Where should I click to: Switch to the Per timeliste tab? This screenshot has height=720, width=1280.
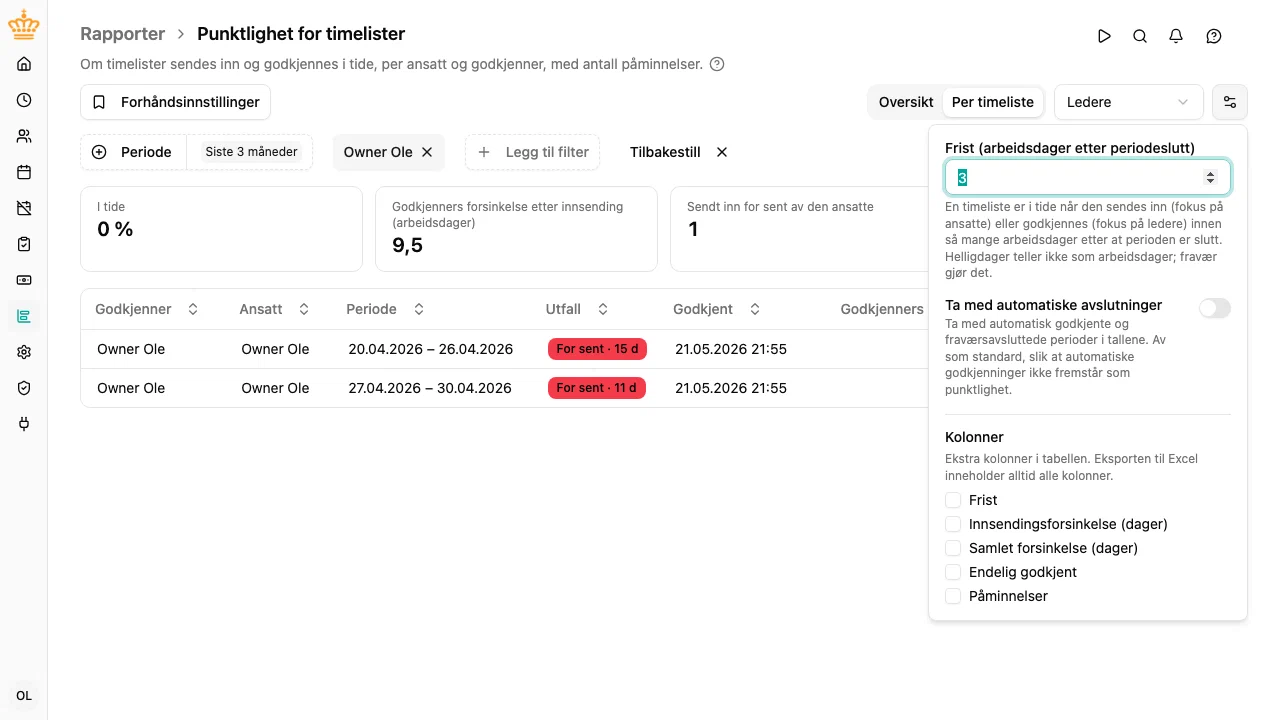993,102
